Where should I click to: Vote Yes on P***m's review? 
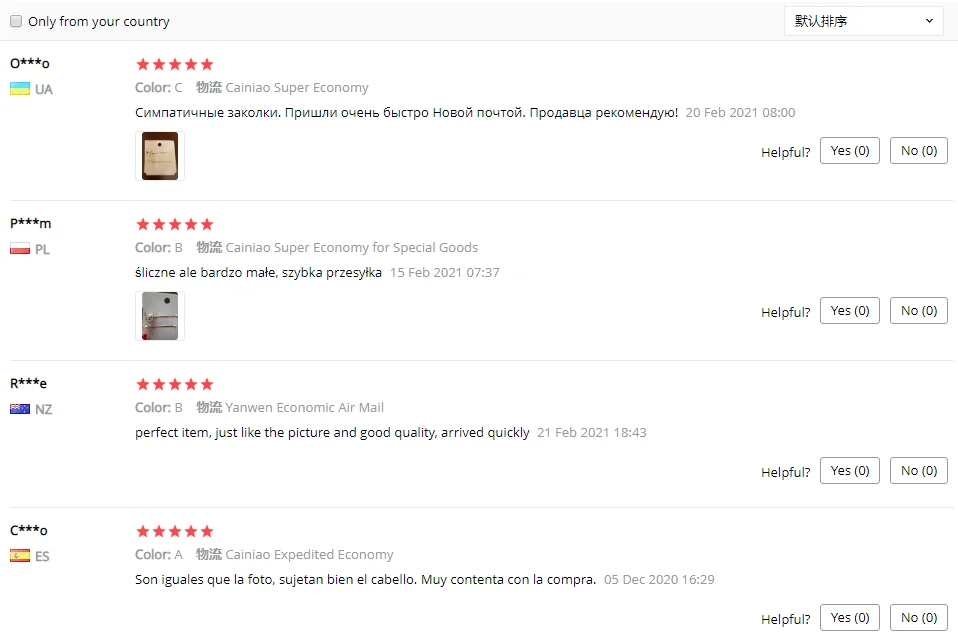pos(850,311)
